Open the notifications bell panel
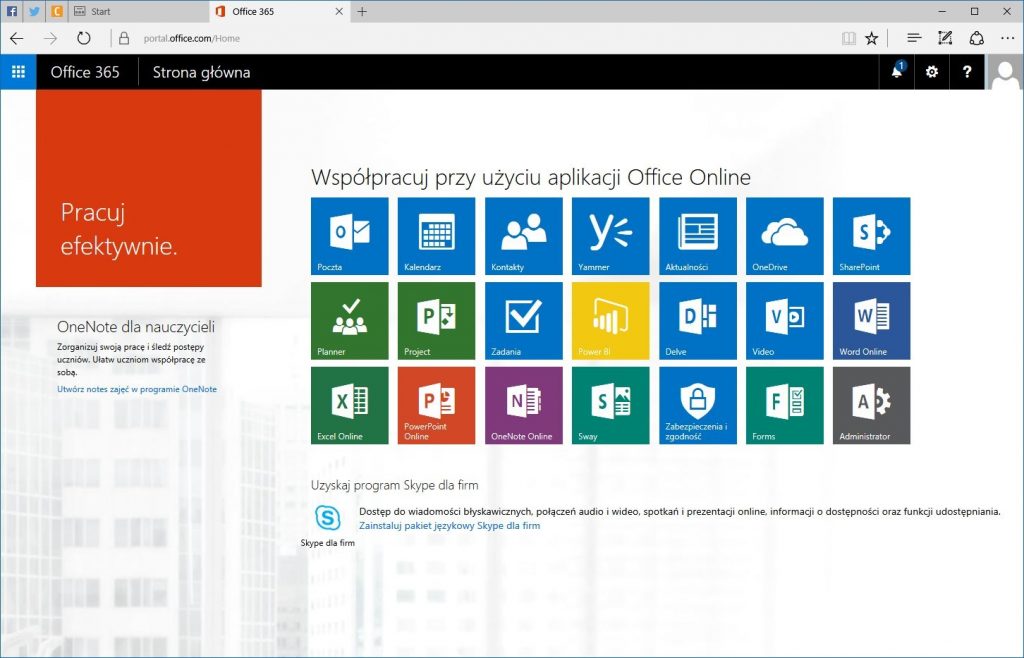This screenshot has height=658, width=1024. click(x=897, y=72)
